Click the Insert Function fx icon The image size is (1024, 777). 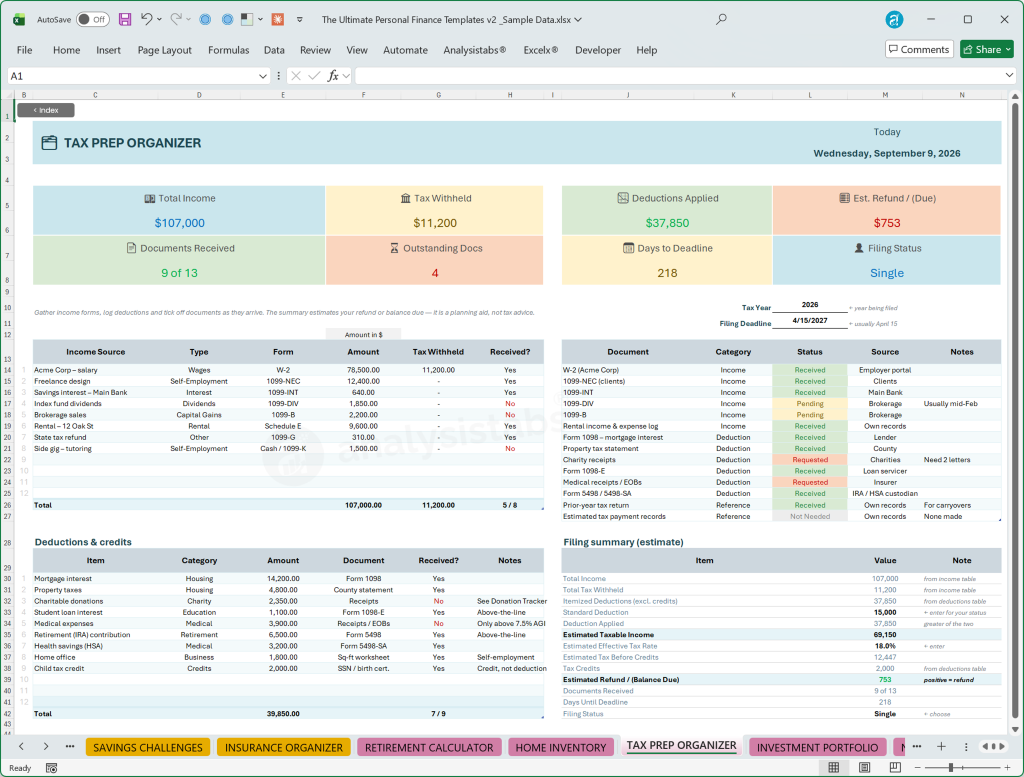333,76
